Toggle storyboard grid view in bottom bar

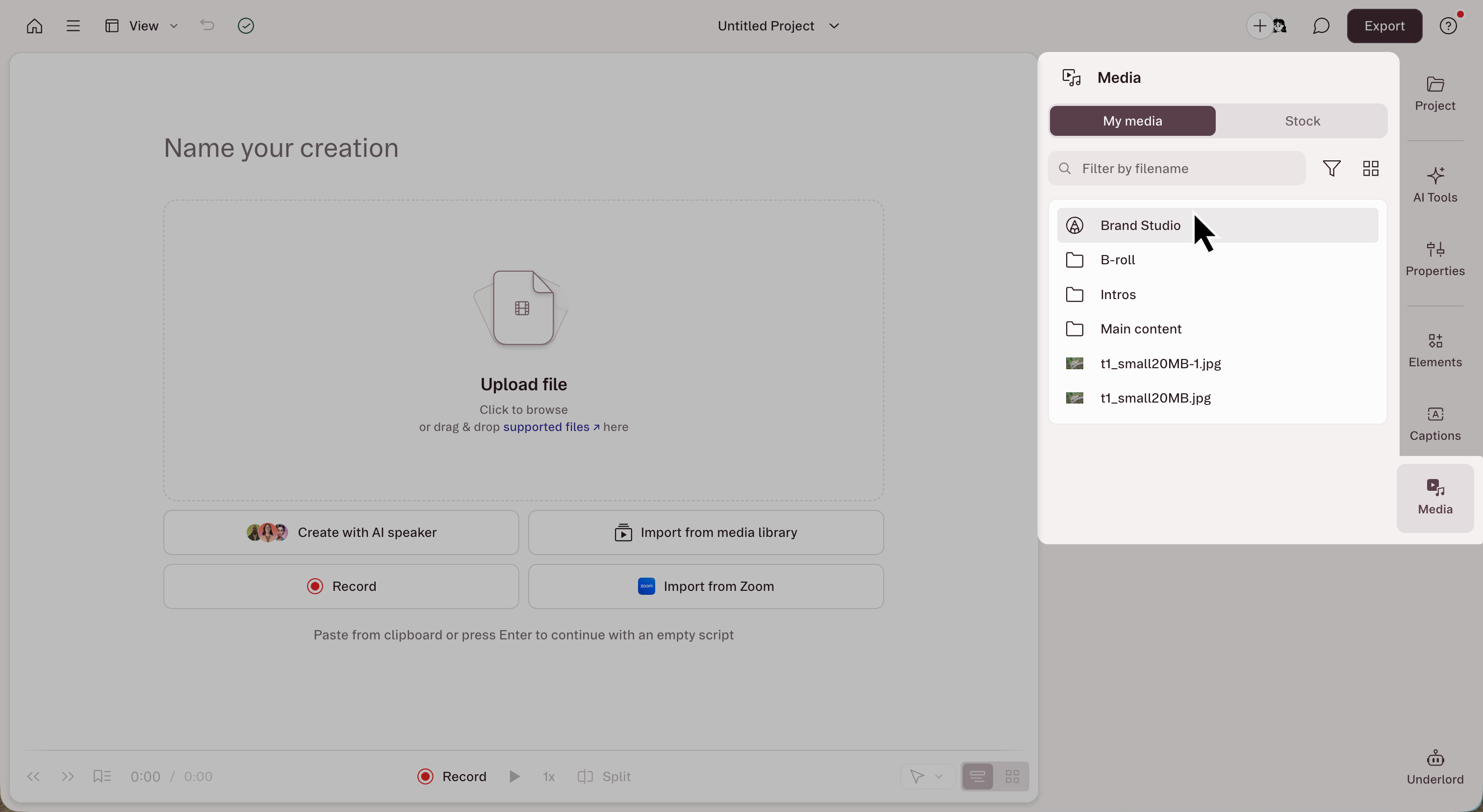(x=1012, y=776)
